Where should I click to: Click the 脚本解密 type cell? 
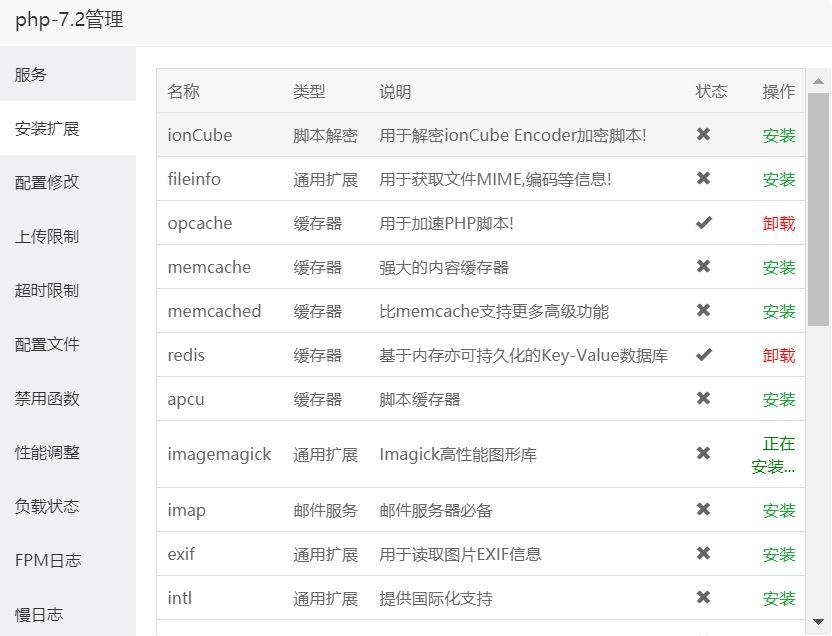coord(325,135)
